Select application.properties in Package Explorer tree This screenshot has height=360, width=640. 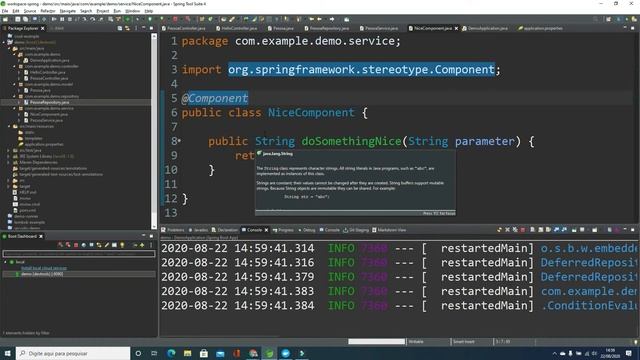(x=44, y=144)
